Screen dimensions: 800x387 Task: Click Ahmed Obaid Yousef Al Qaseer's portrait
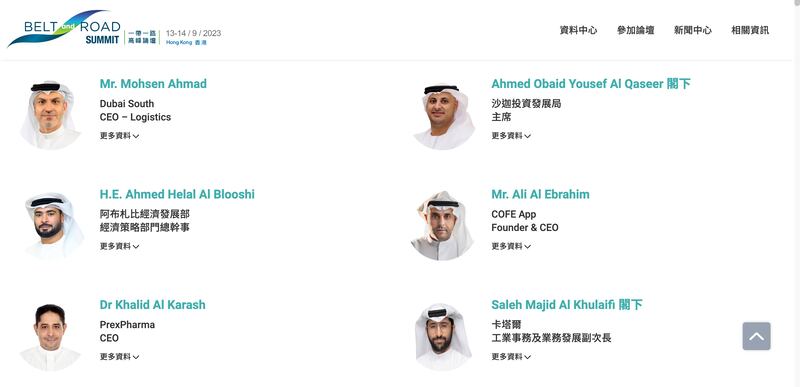tap(443, 116)
